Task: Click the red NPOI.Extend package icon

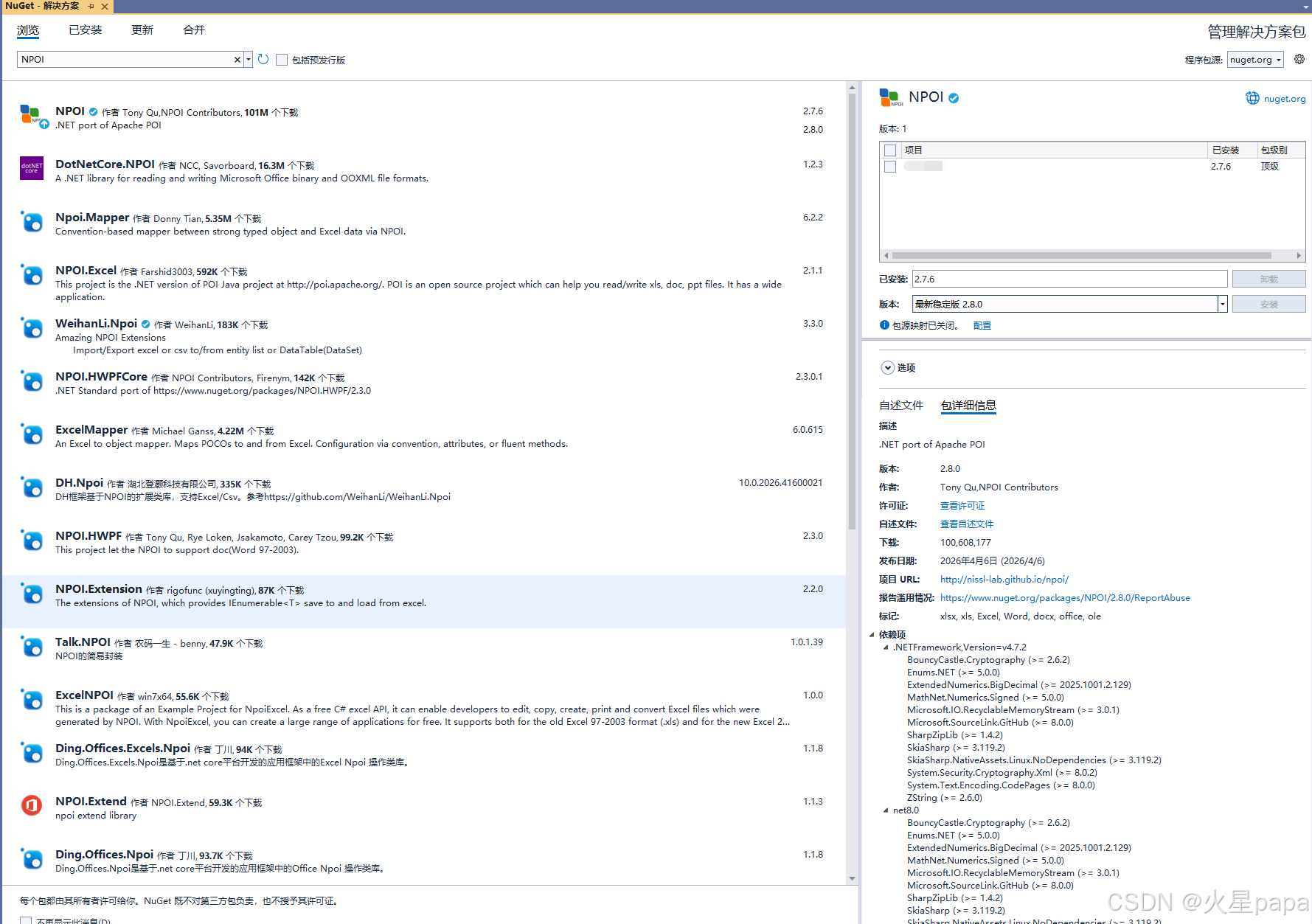Action: click(x=32, y=805)
